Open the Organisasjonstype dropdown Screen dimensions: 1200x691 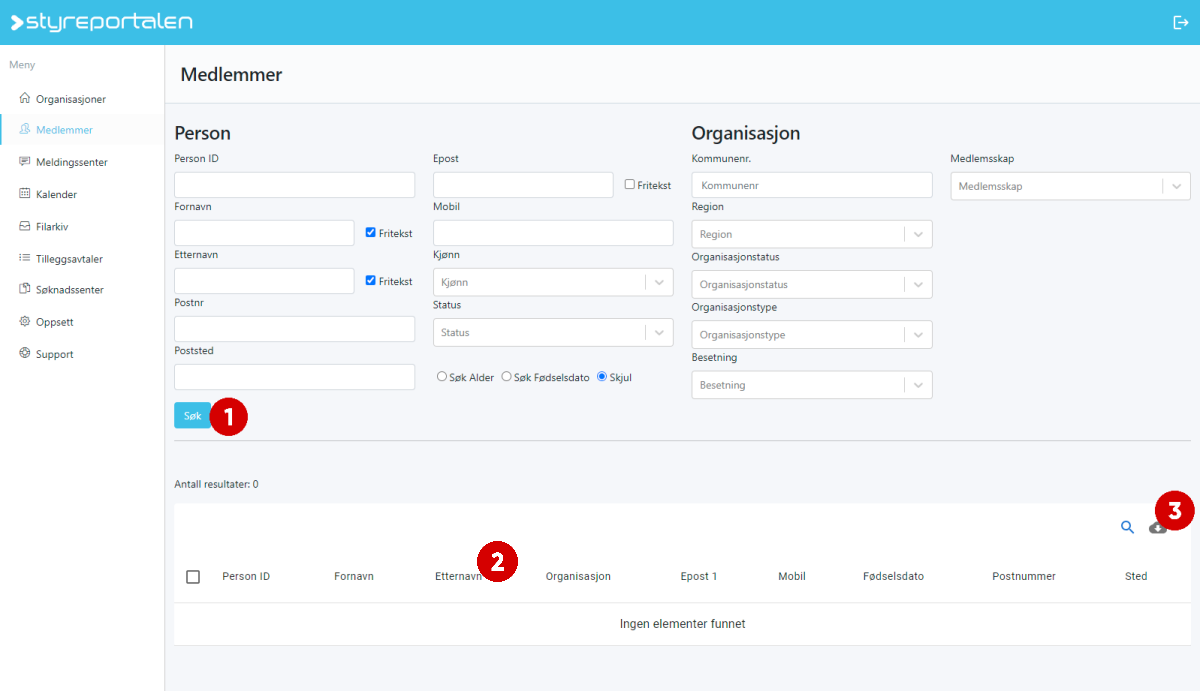coord(811,335)
